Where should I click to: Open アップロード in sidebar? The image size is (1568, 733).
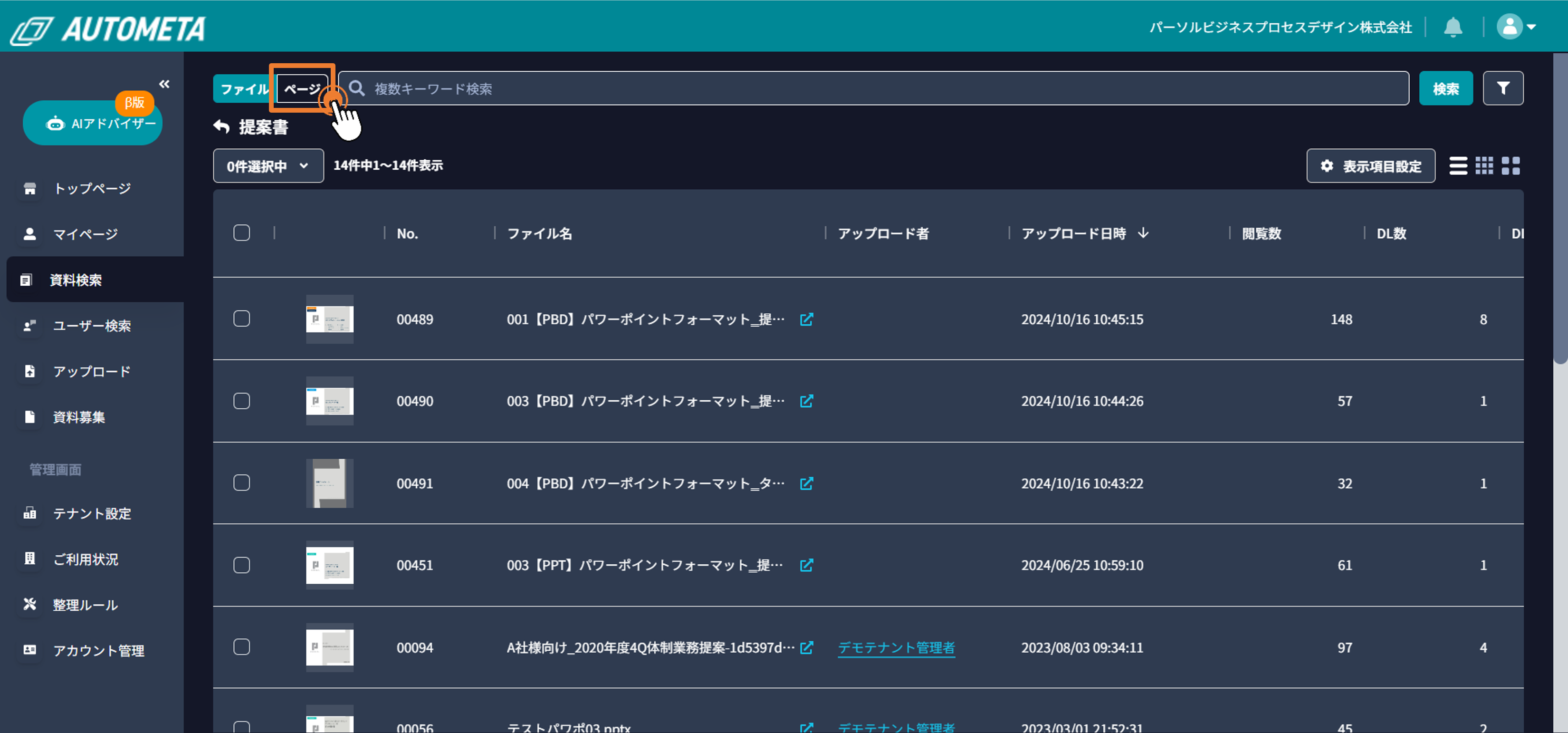pos(91,371)
